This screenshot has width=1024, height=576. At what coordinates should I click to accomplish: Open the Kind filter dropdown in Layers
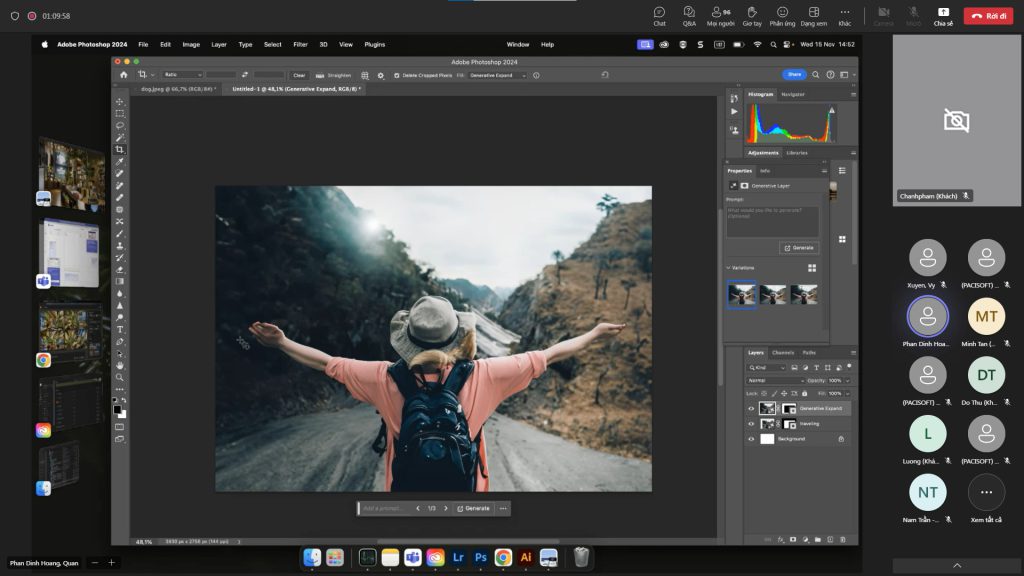[767, 368]
